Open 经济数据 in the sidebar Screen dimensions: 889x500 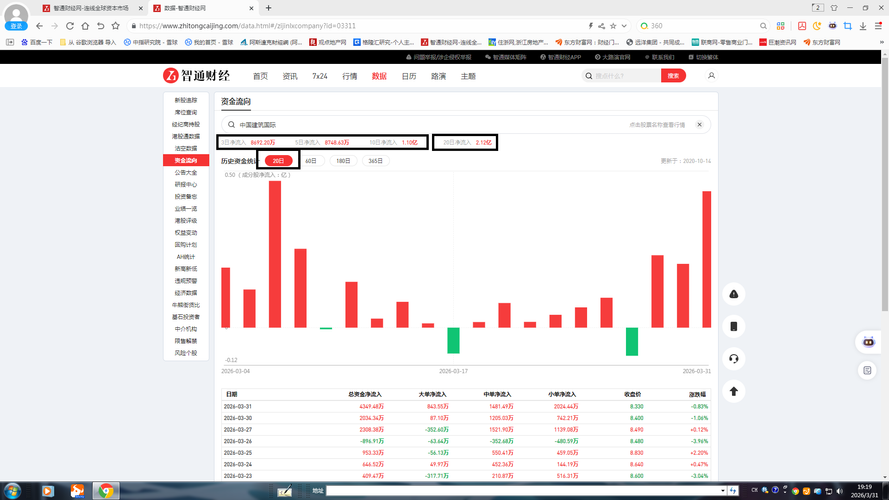[186, 293]
